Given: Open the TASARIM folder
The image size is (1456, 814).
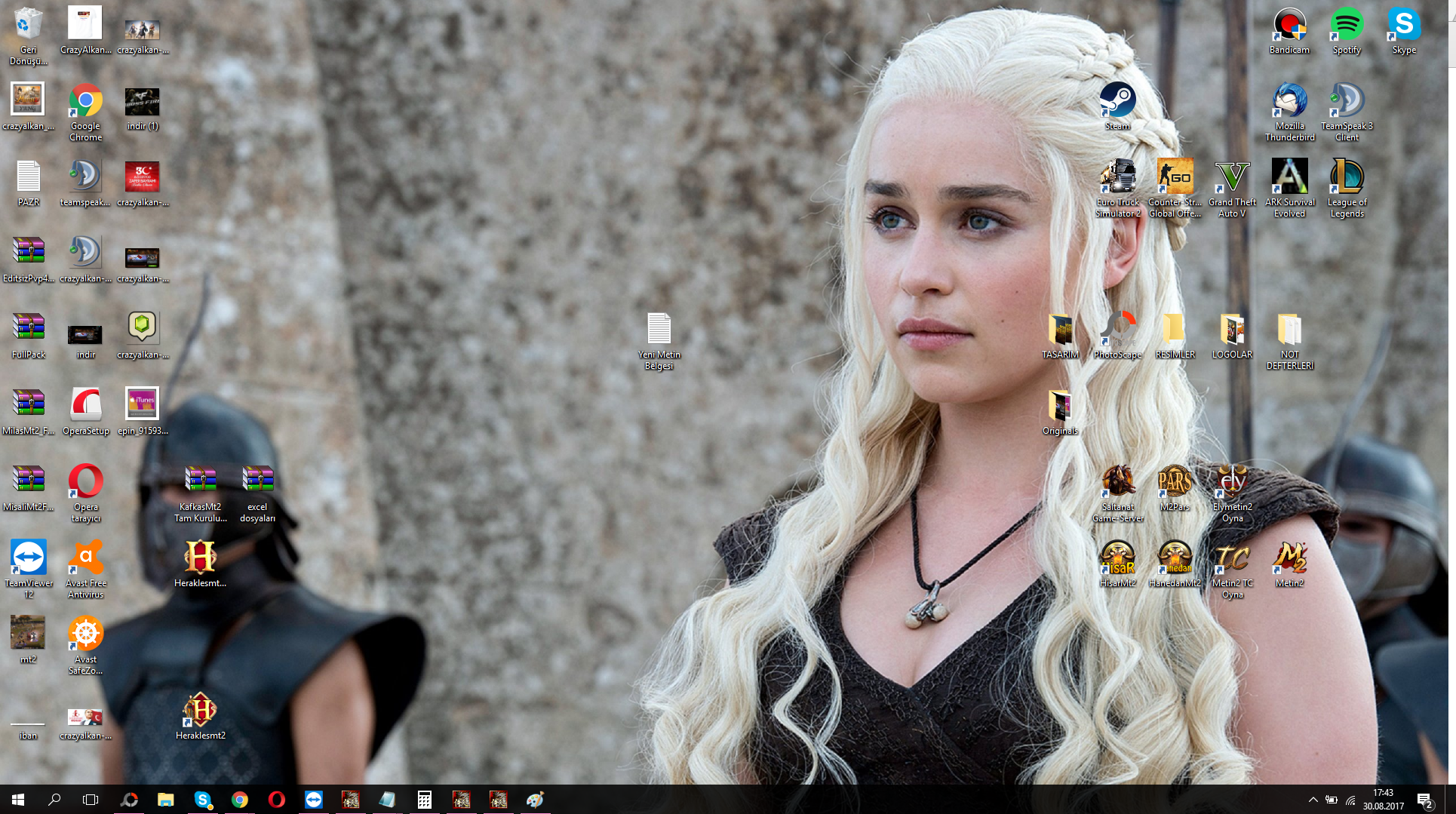Looking at the screenshot, I should (x=1060, y=336).
